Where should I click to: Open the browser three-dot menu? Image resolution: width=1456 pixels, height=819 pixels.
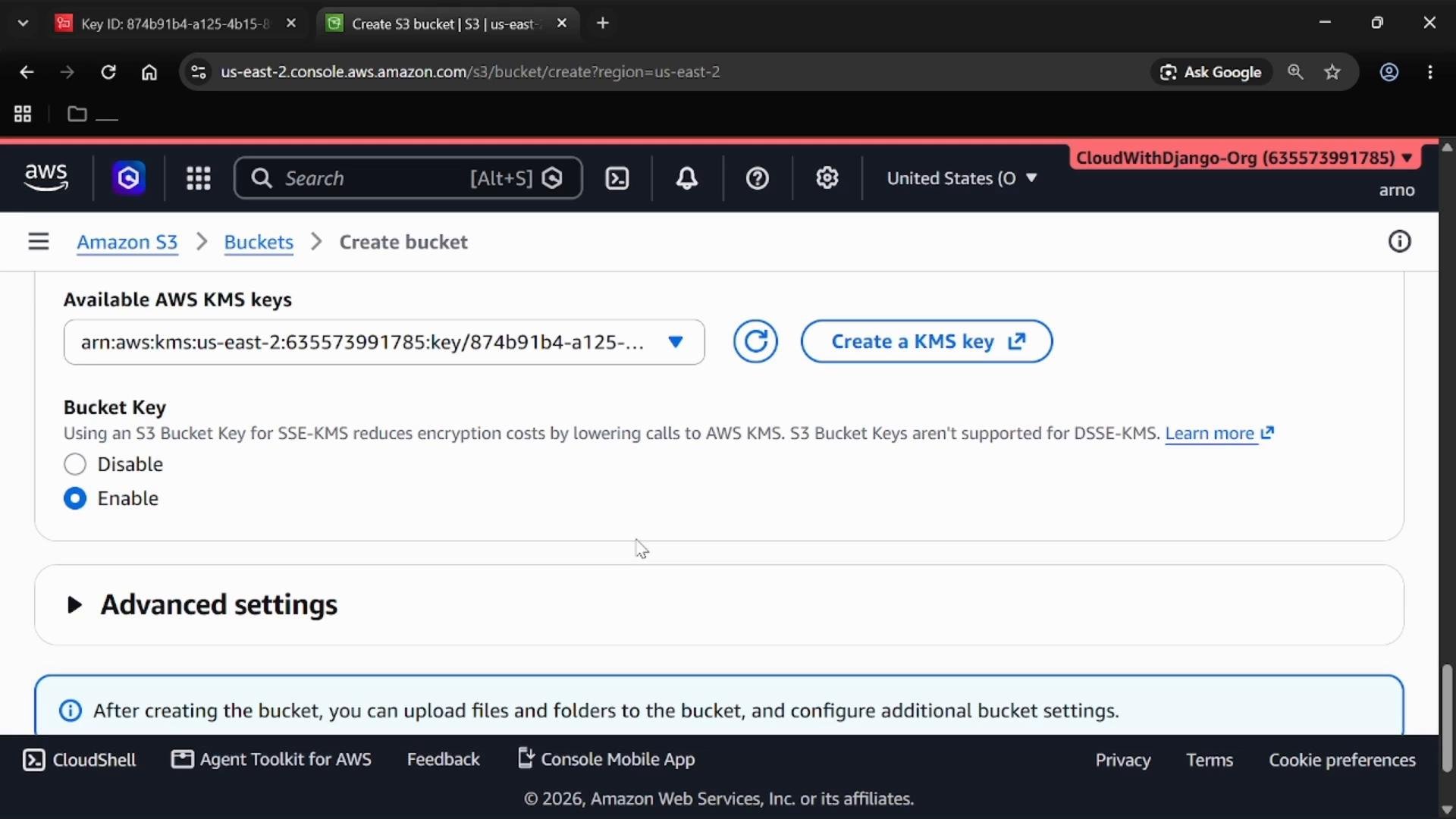tap(1430, 72)
